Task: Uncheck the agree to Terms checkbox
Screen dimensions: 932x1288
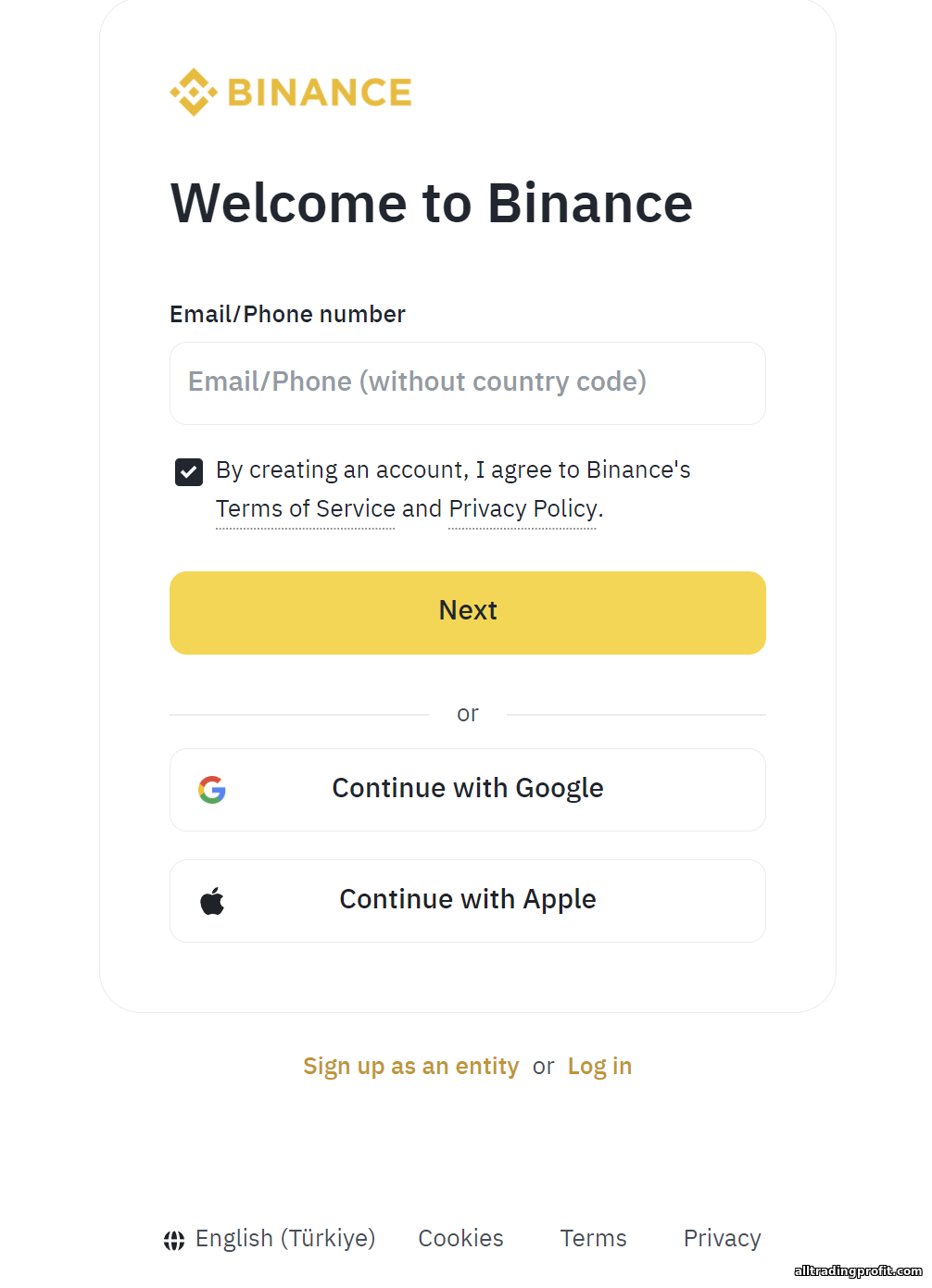Action: point(189,472)
